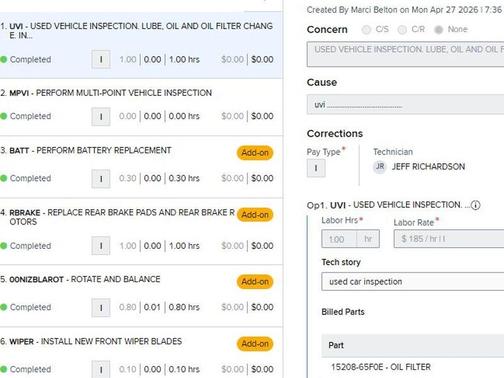The image size is (504, 378).
Task: Click the Completed status on WIPER row
Action: pyautogui.click(x=30, y=369)
